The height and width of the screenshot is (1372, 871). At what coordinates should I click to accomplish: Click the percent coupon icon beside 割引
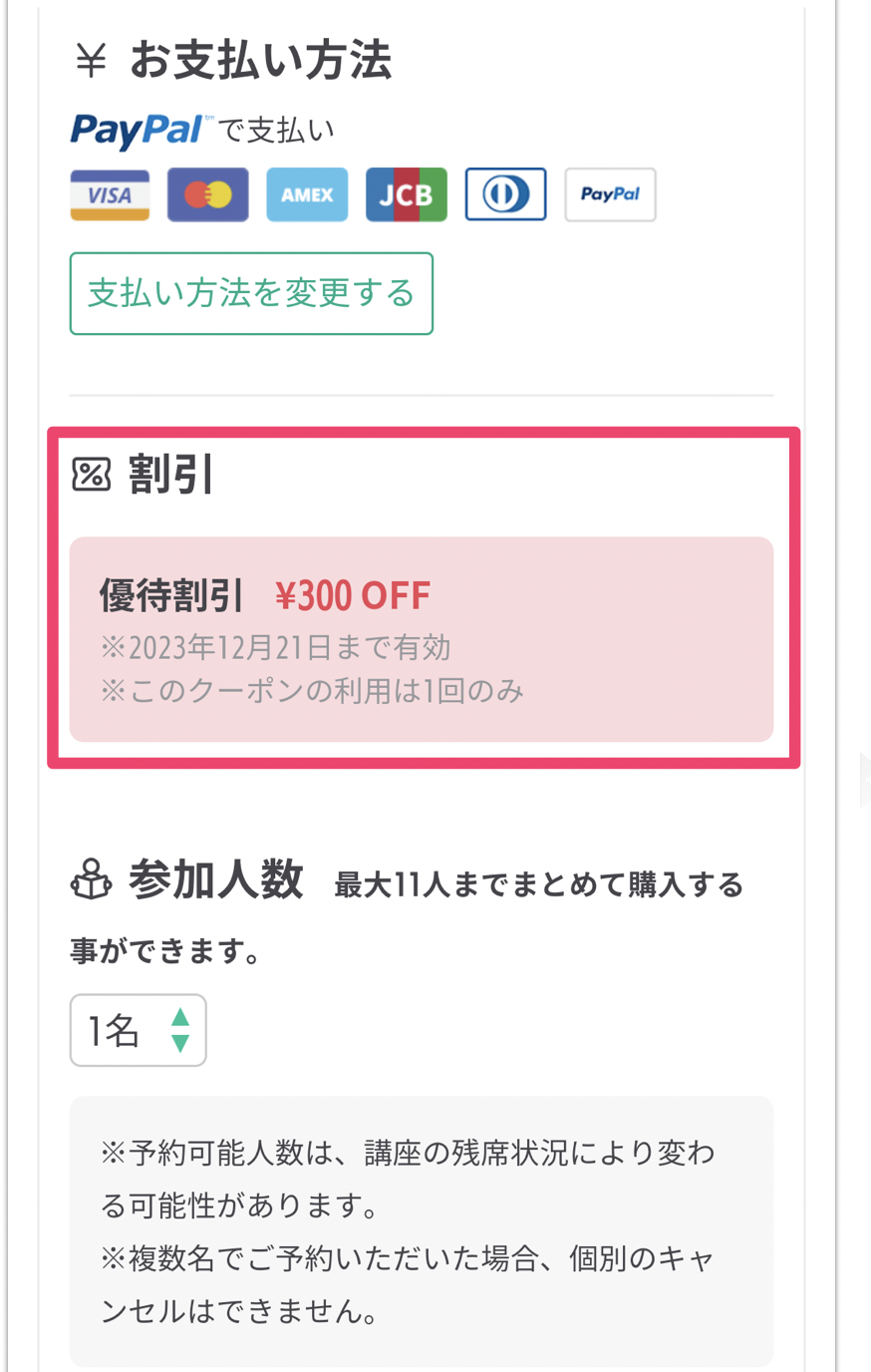(92, 475)
